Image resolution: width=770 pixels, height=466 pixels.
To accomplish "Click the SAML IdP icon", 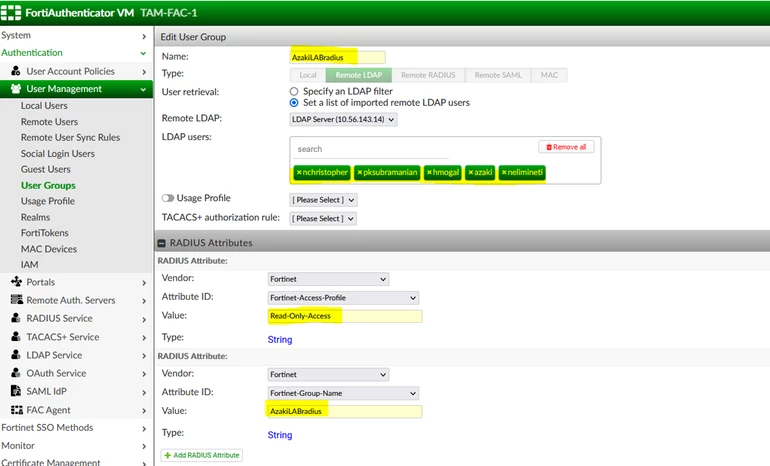I will 16,391.
